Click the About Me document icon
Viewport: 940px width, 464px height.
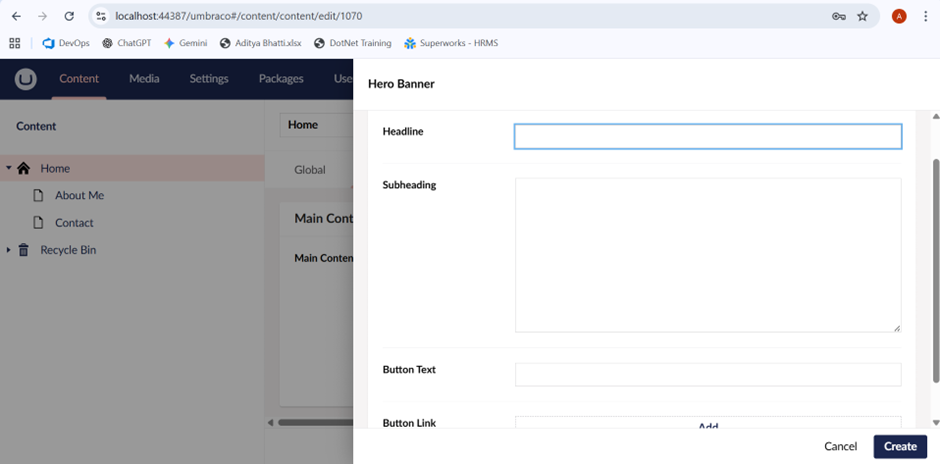(x=39, y=196)
